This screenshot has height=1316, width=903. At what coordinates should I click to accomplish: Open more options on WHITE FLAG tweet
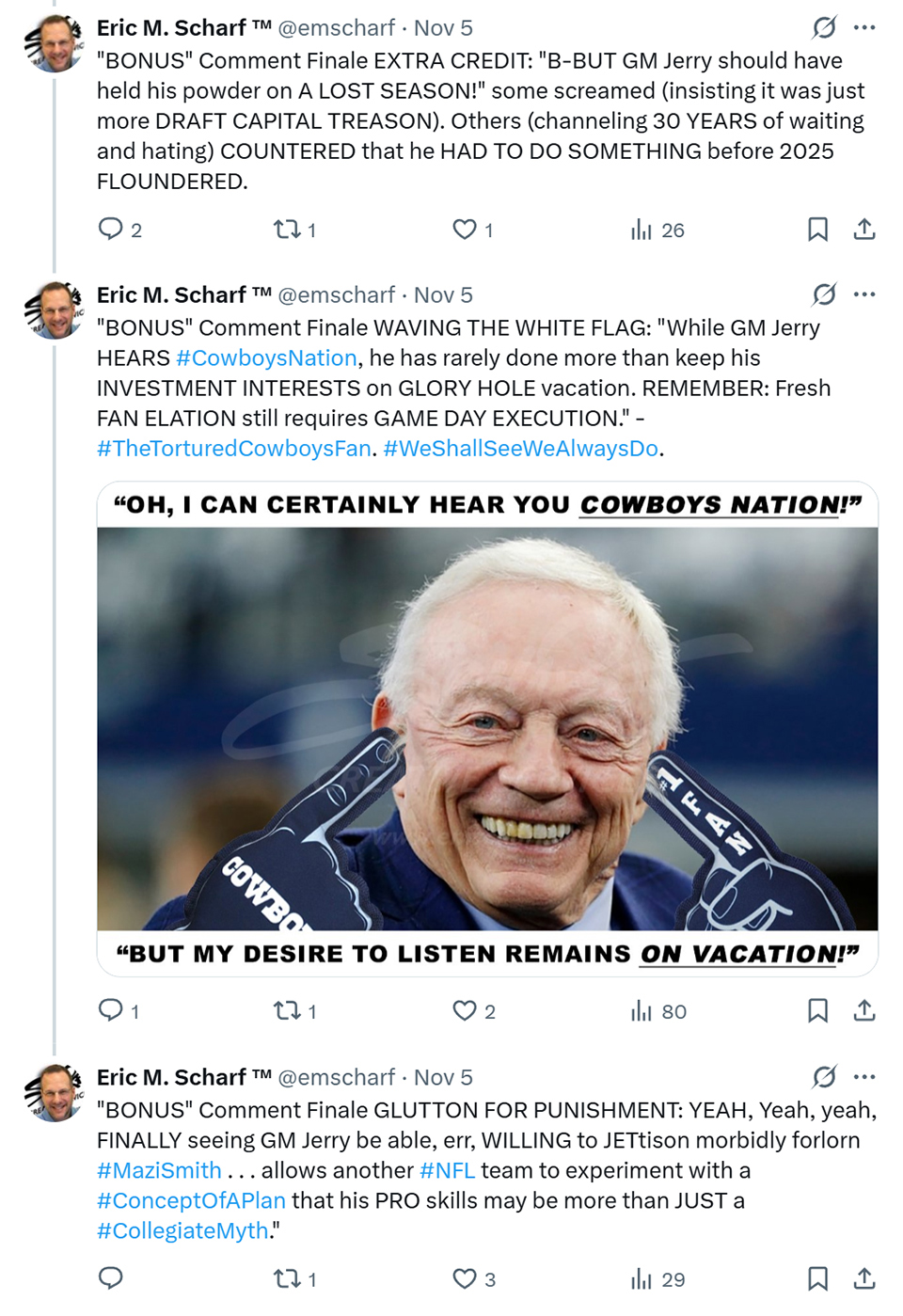(864, 295)
